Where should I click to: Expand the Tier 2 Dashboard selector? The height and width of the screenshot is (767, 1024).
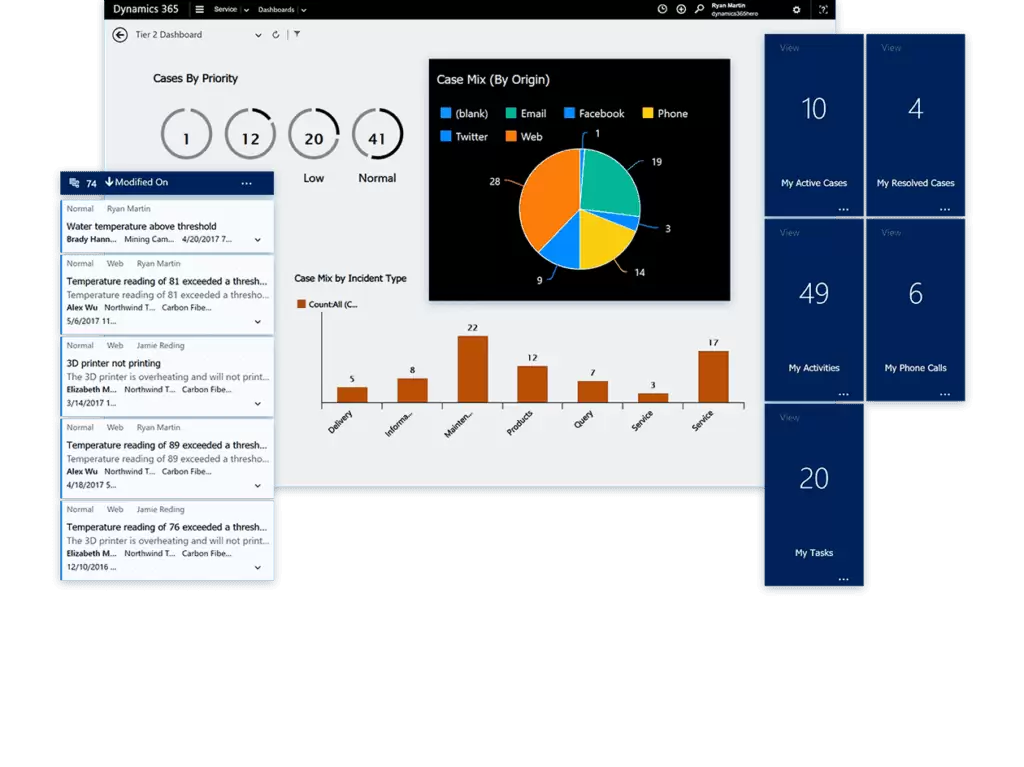coord(258,35)
